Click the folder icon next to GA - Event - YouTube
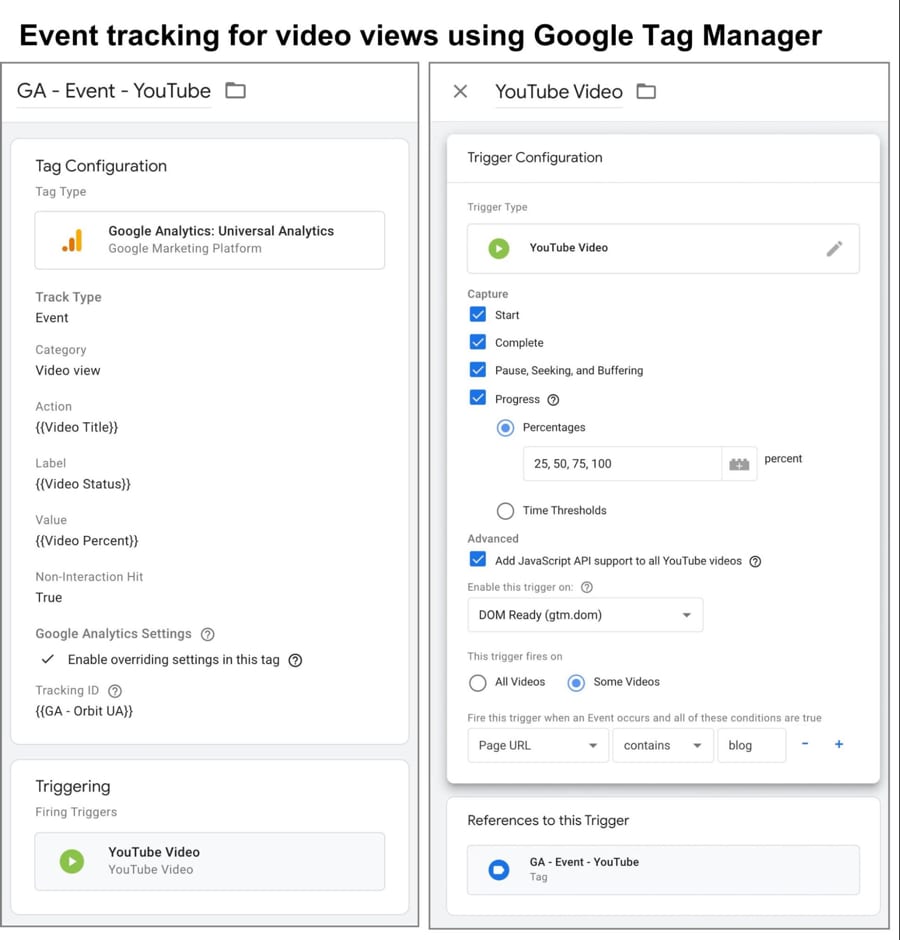 235,91
